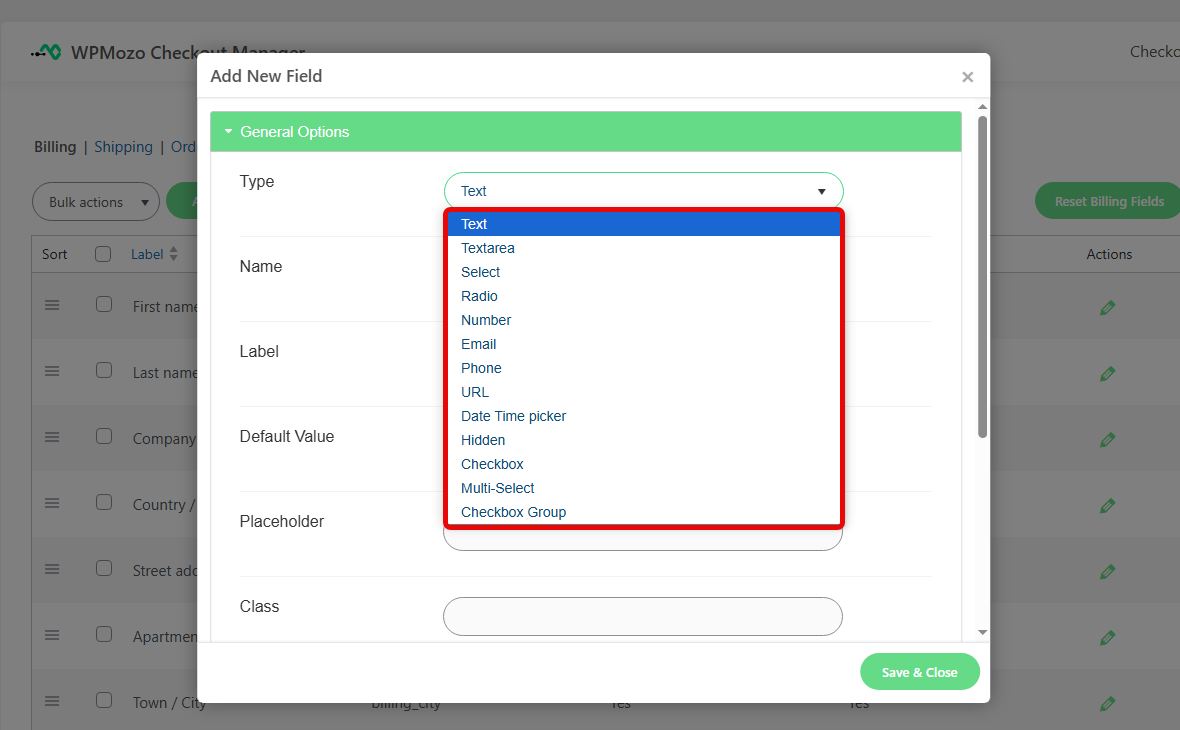This screenshot has width=1180, height=730.
Task: Check the First name row checkbox
Action: point(104,304)
